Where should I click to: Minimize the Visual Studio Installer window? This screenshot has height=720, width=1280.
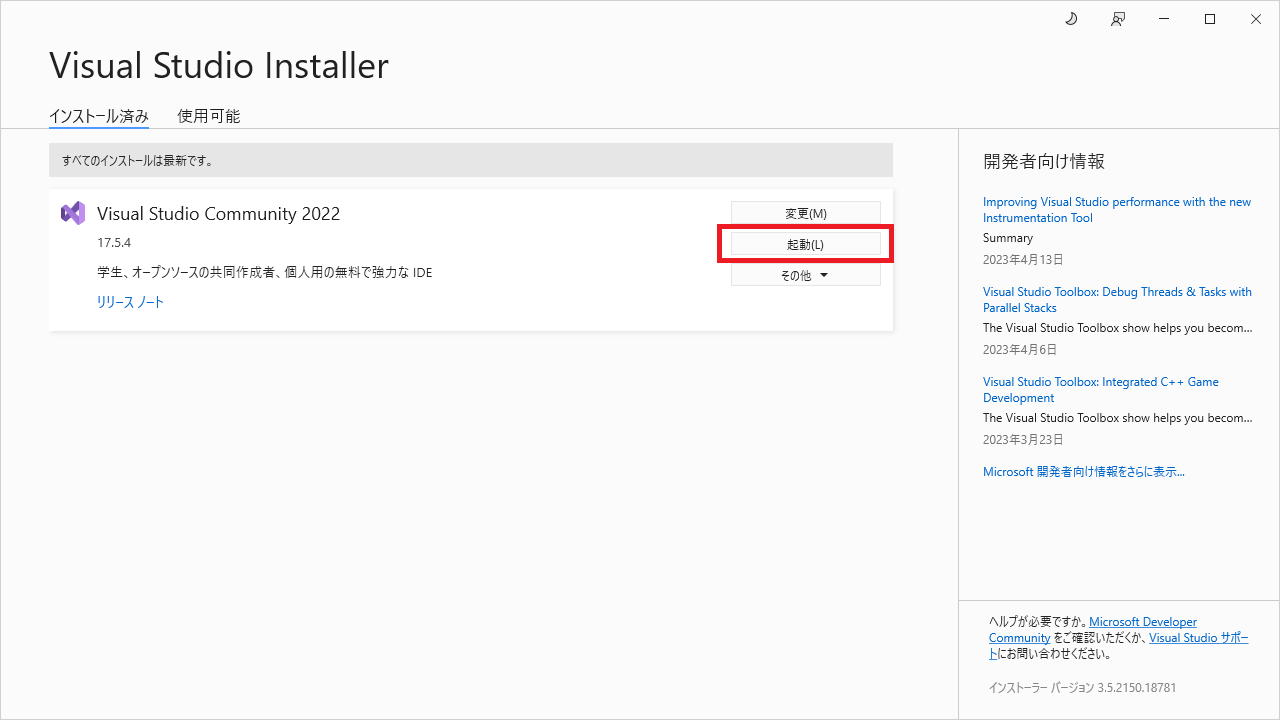coord(1163,19)
